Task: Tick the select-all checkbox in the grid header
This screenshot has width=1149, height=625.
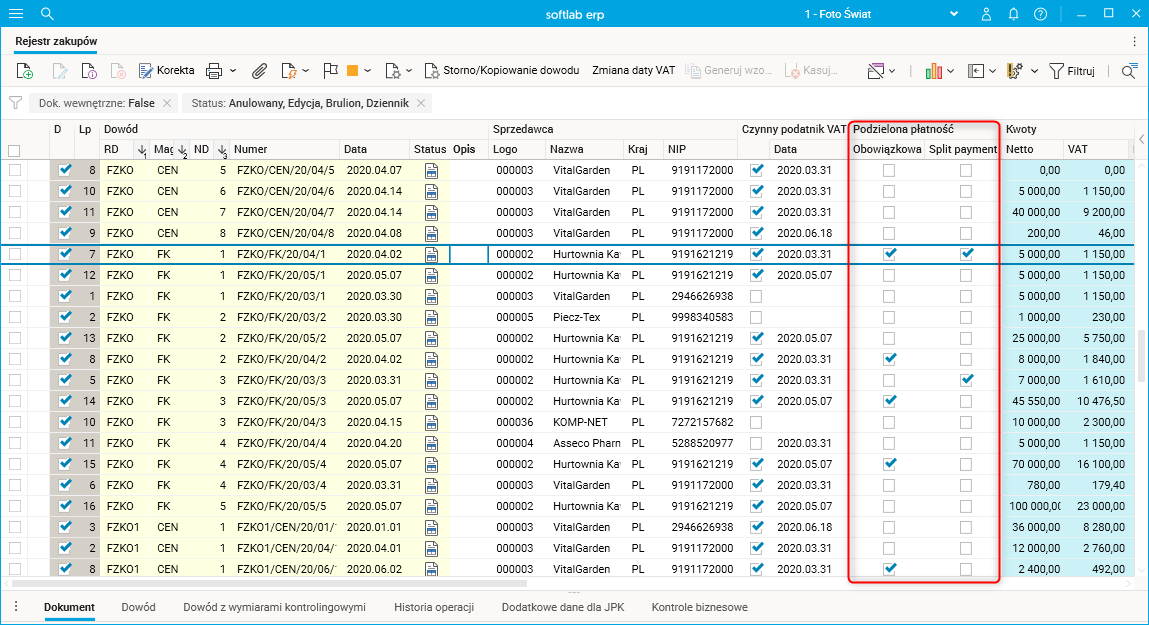Action: 14,150
